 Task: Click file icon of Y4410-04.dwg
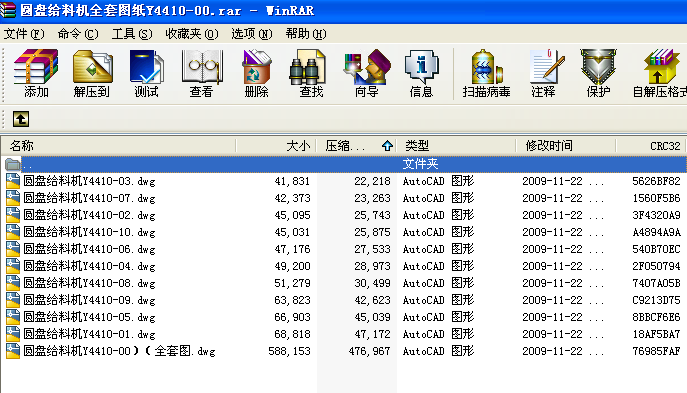click(13, 266)
